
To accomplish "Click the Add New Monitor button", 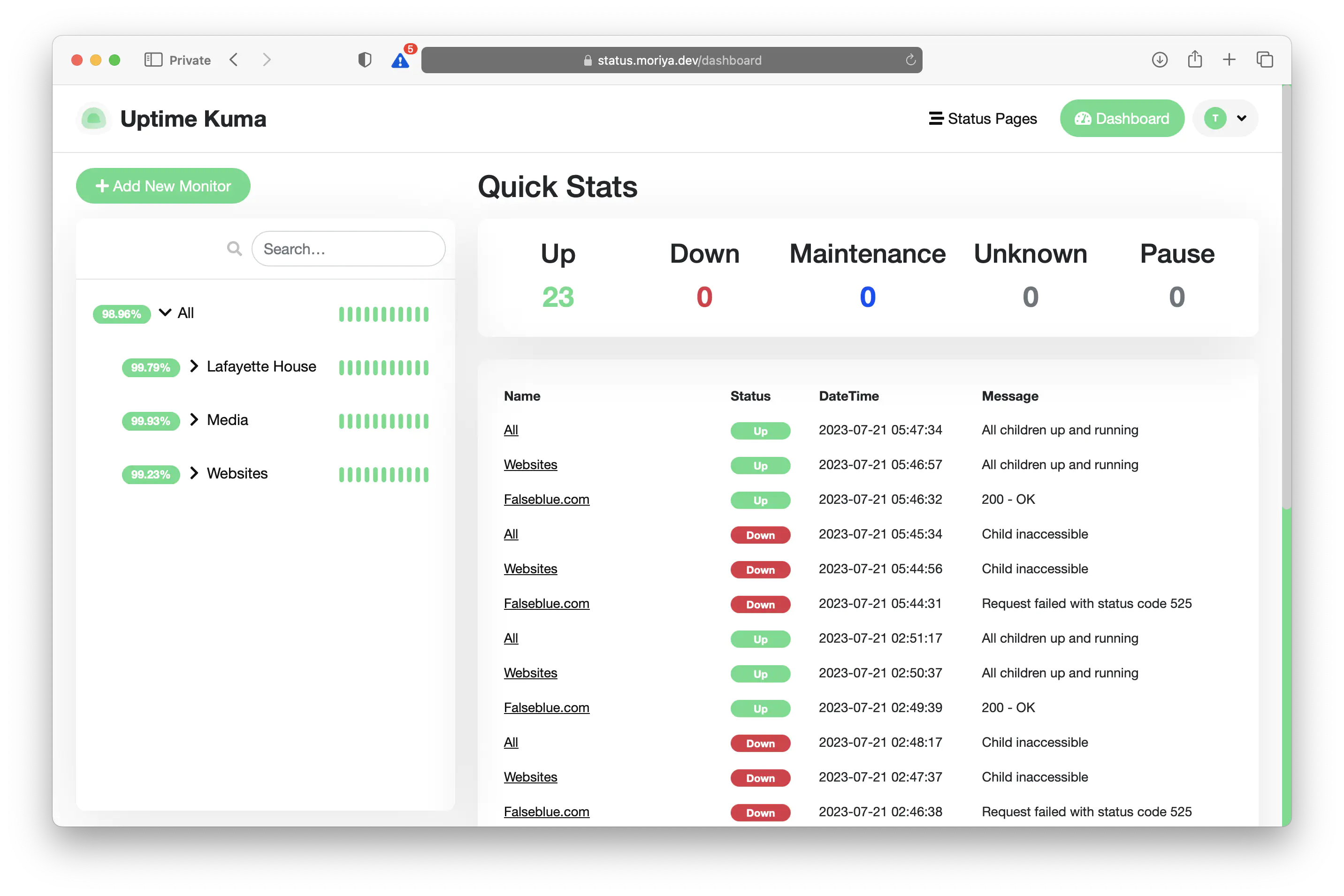I will [163, 186].
